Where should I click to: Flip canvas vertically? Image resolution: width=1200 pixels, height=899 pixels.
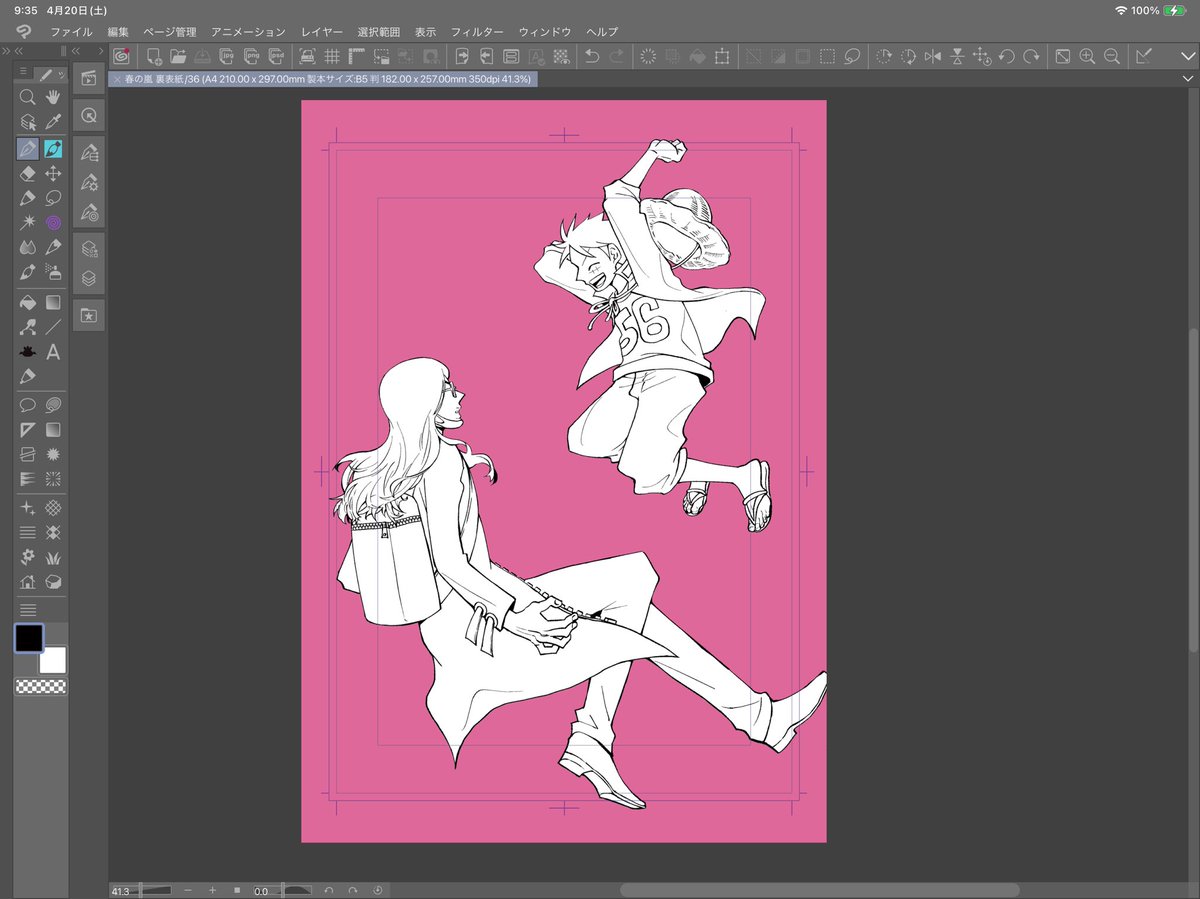(x=957, y=56)
